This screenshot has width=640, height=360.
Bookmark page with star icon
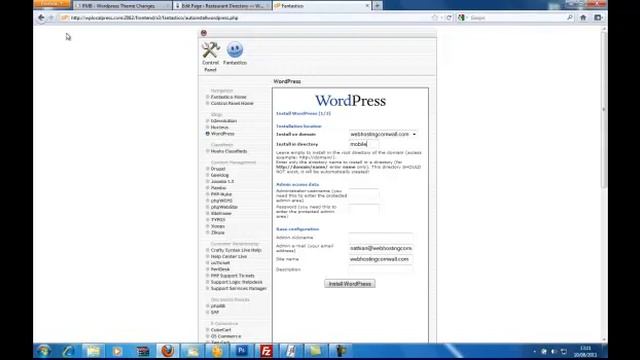(x=435, y=18)
